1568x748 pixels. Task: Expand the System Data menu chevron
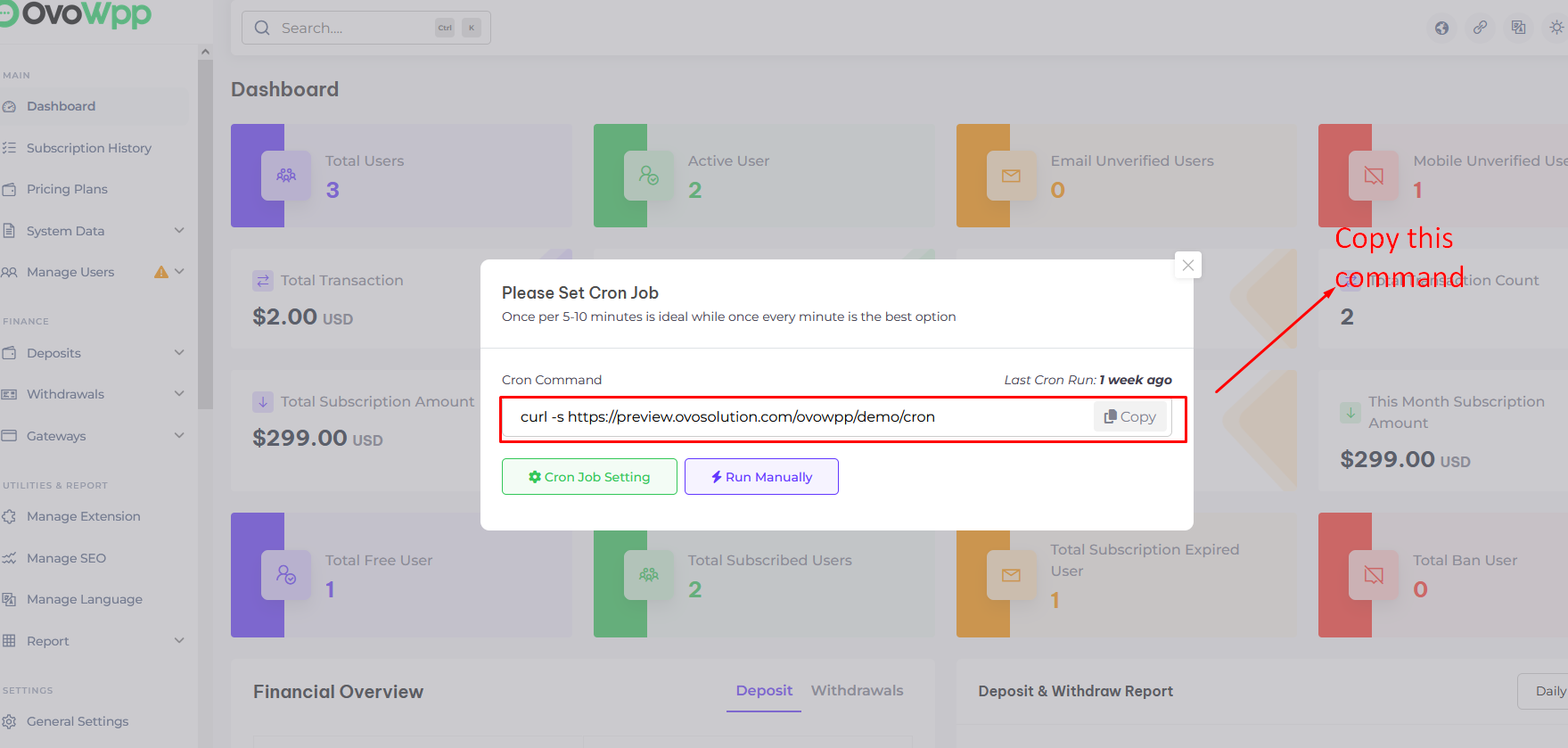point(179,231)
